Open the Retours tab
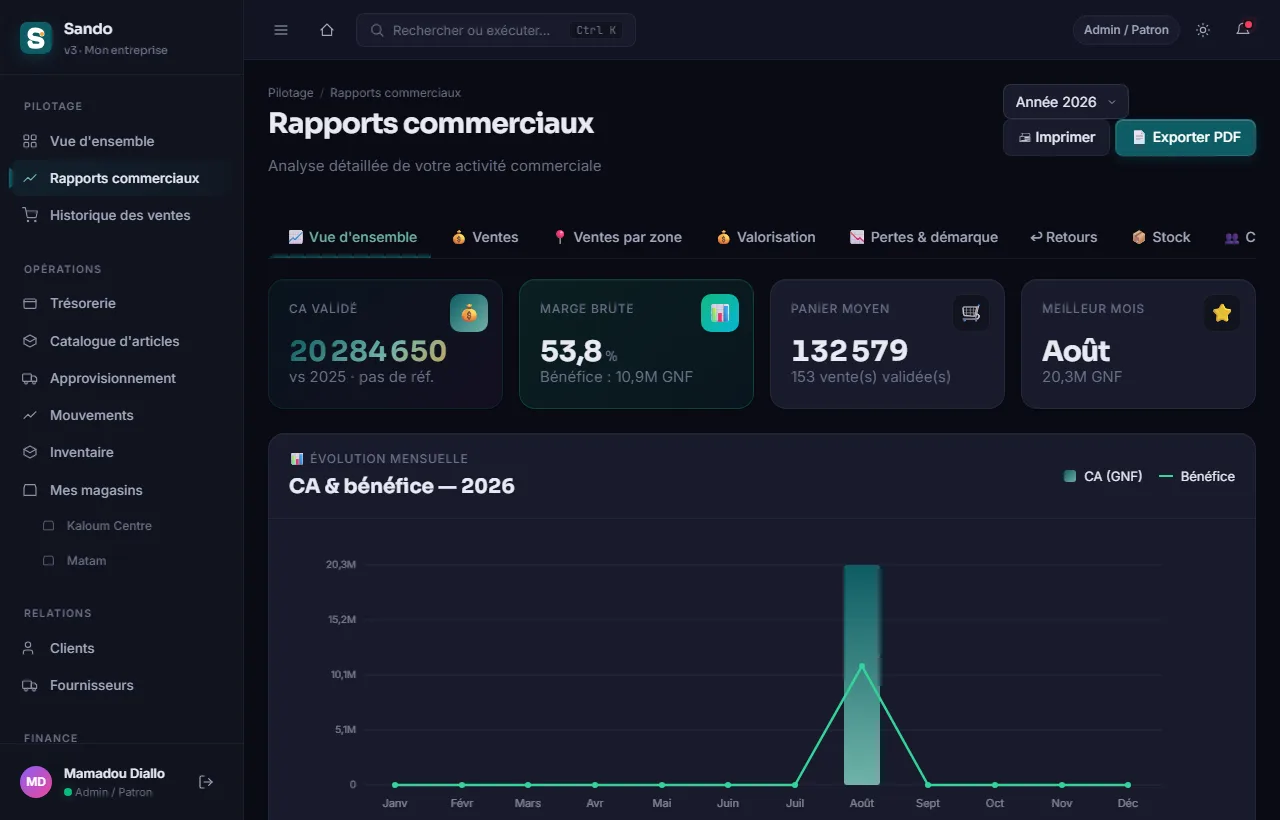The height and width of the screenshot is (820, 1280). coord(1064,237)
